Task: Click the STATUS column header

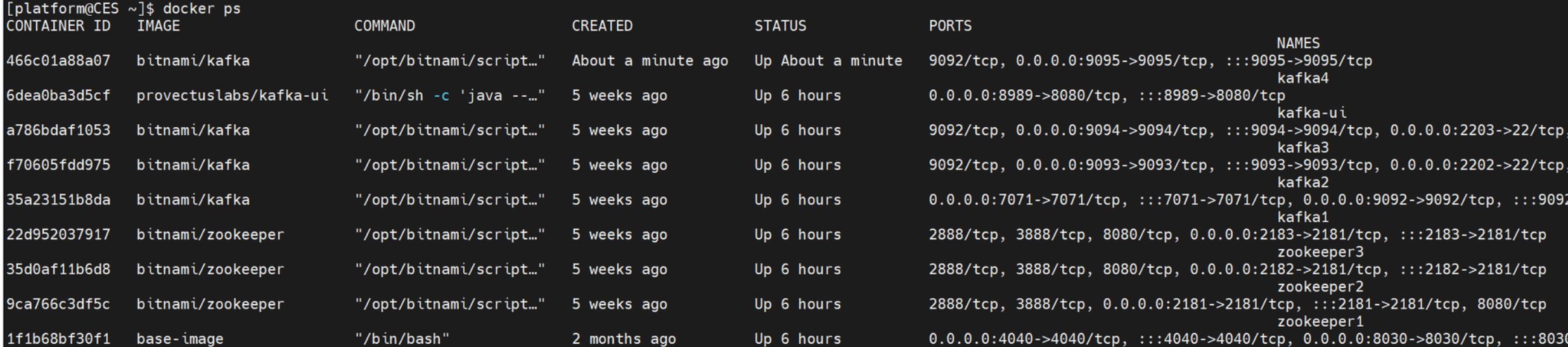Action: point(780,26)
